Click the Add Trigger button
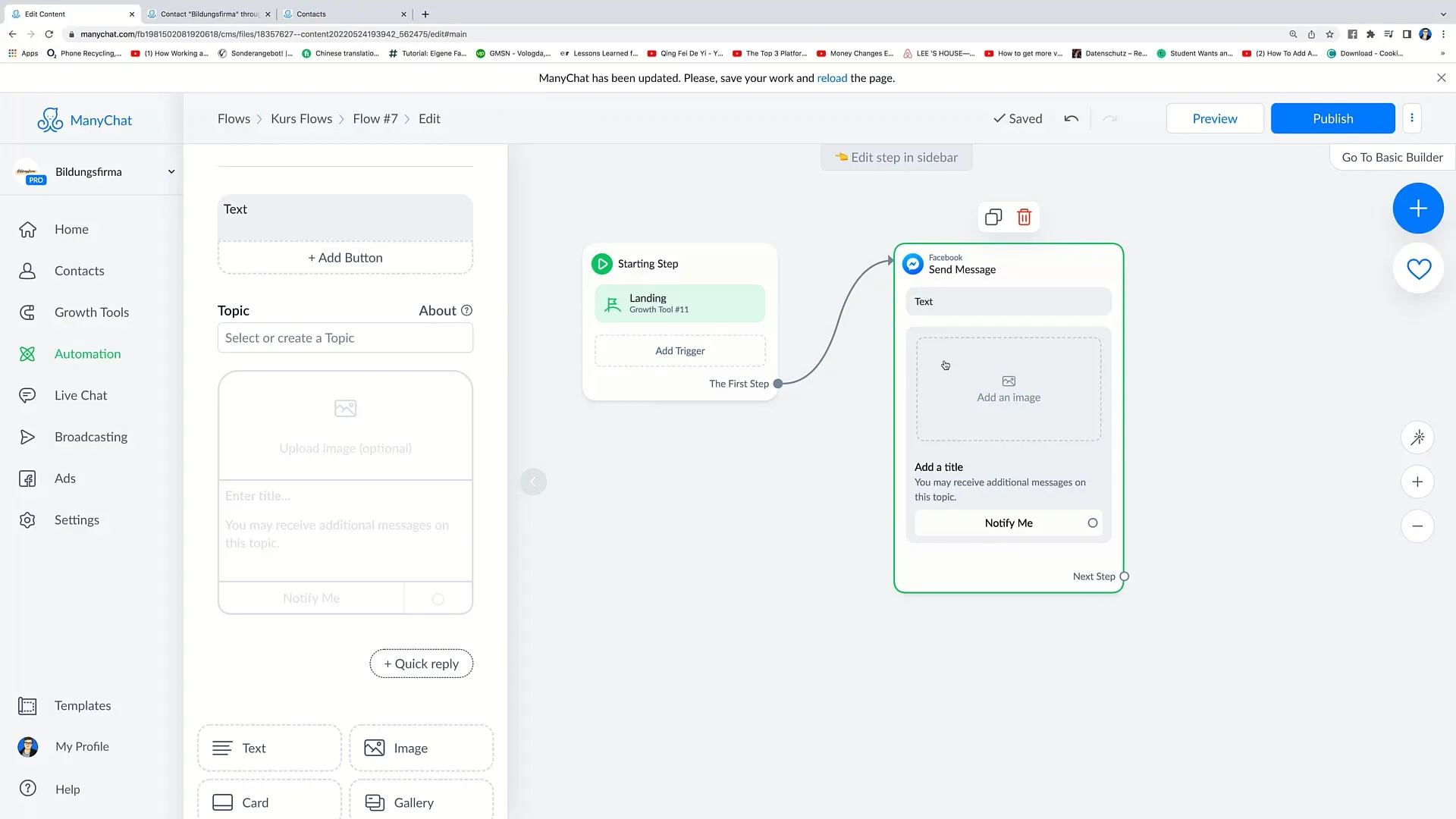This screenshot has width=1456, height=819. pyautogui.click(x=680, y=350)
